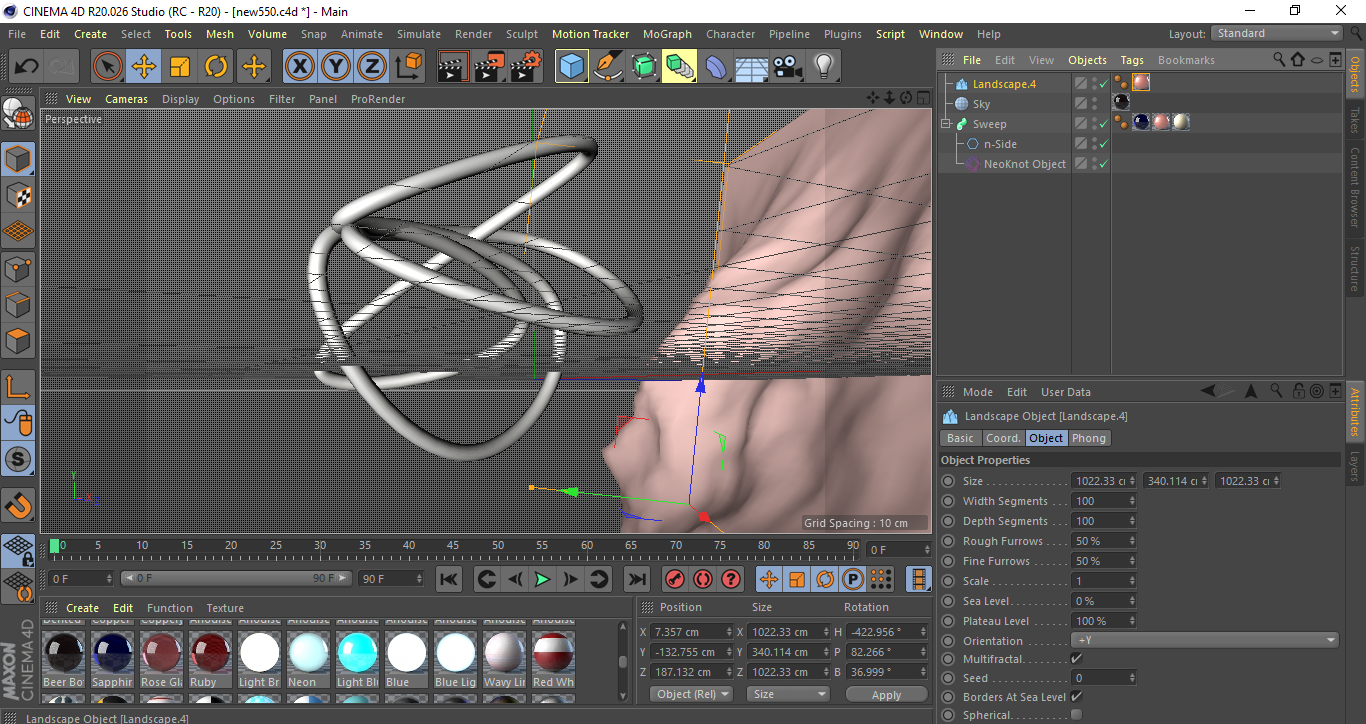Select the Sapphire material swatch
Screen dimensions: 1366x724
[x=113, y=652]
